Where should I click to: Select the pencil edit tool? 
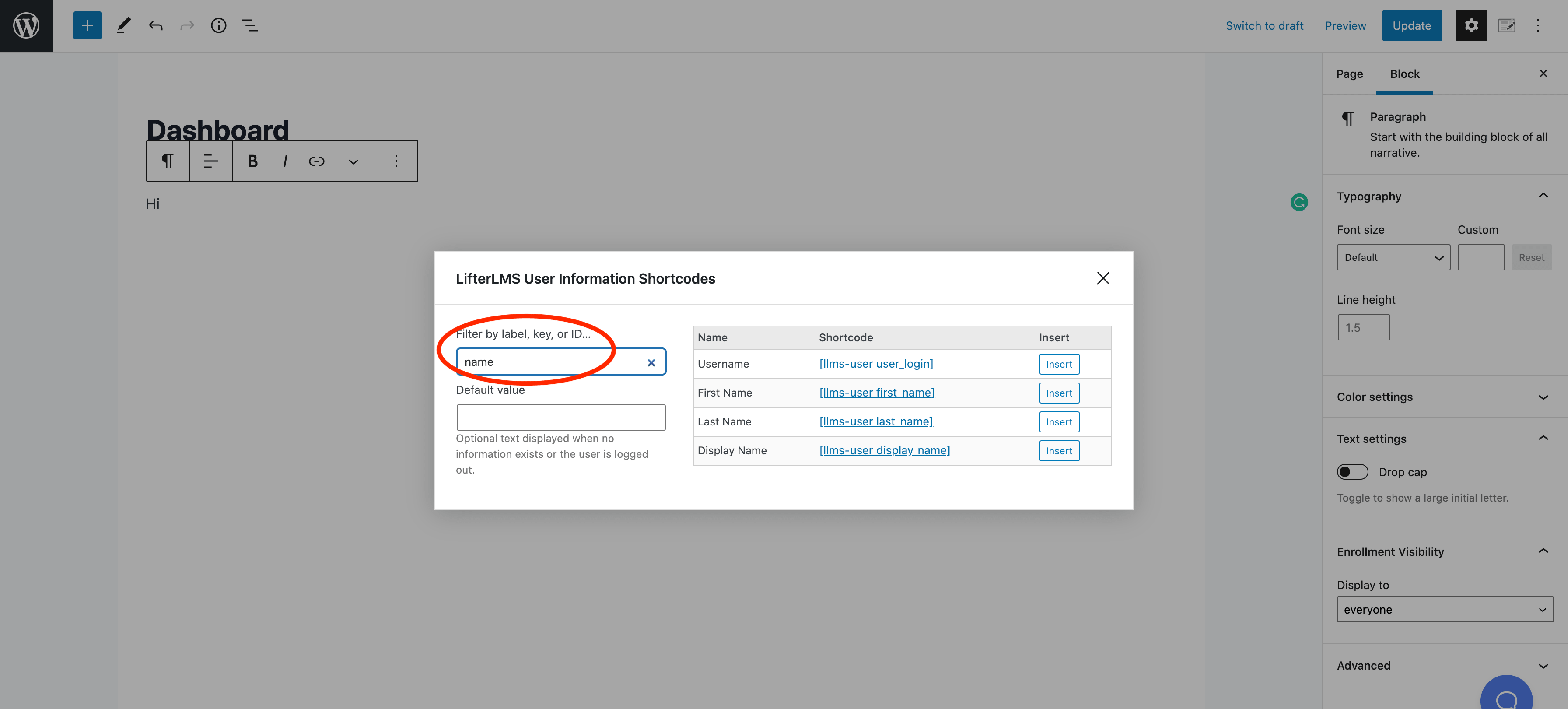[x=123, y=25]
